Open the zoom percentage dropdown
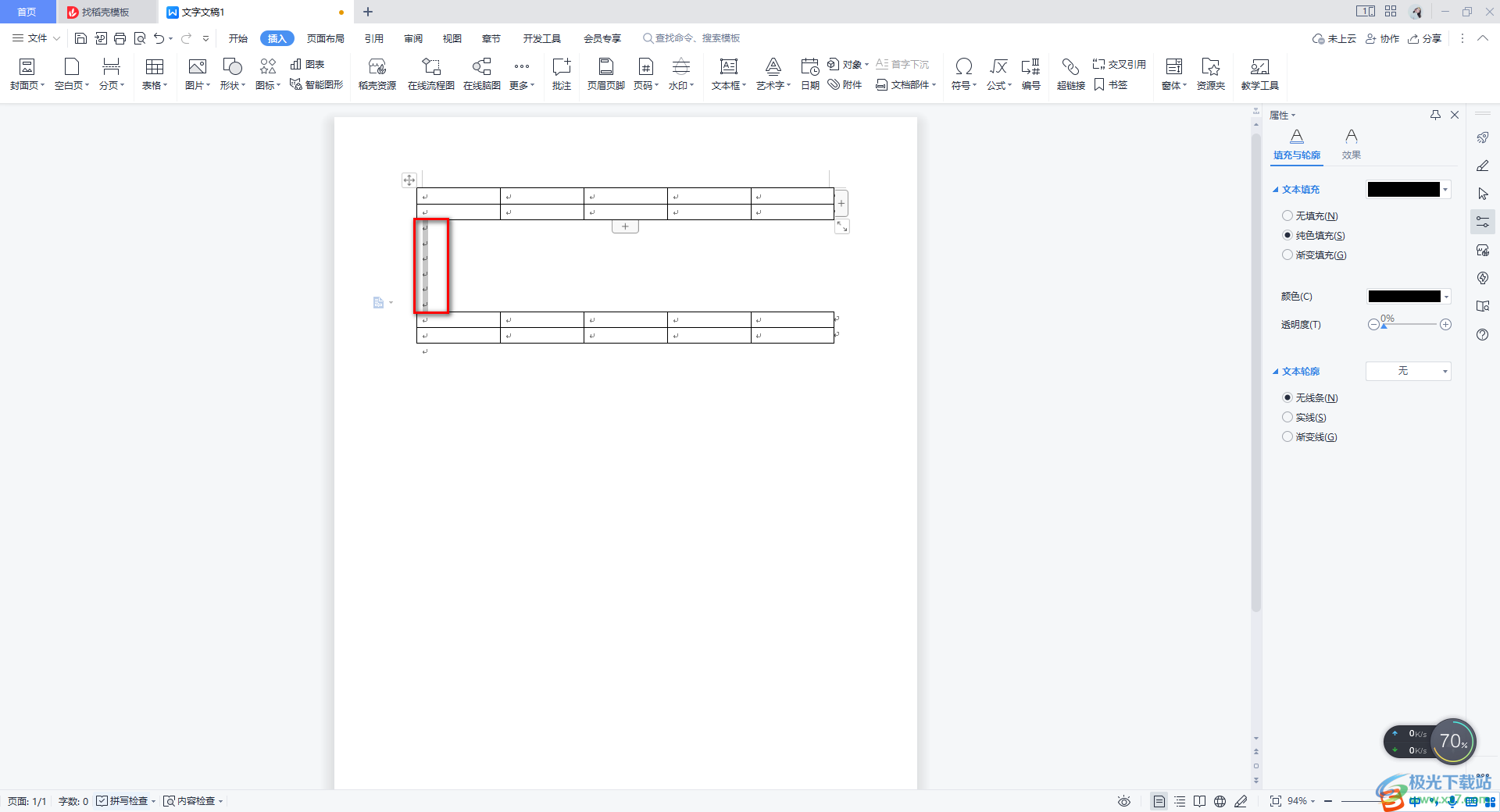 [1302, 801]
